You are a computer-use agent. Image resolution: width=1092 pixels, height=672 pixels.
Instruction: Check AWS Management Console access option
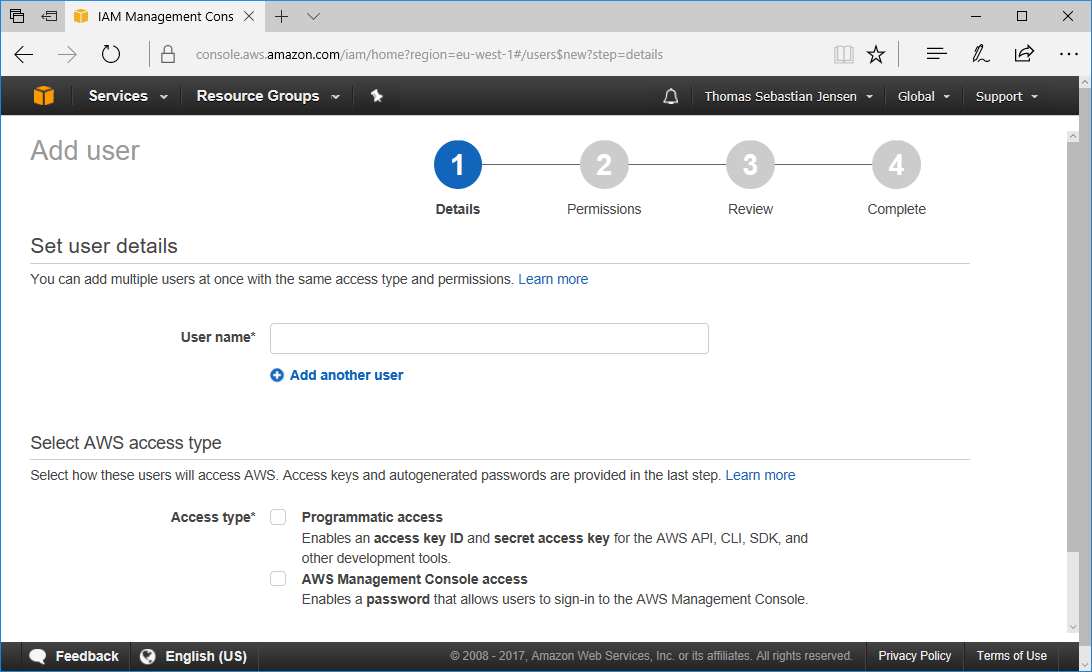[278, 579]
